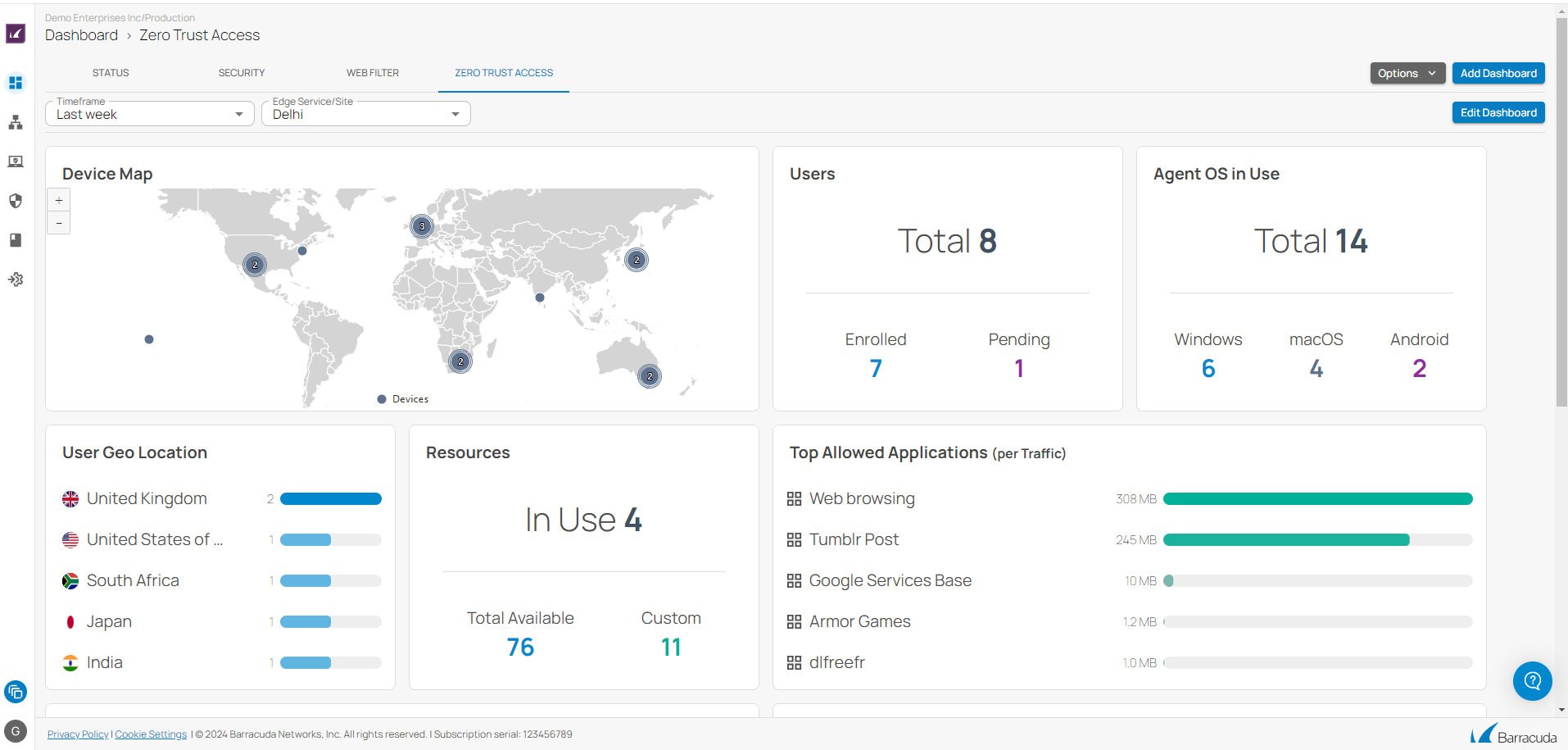Click the page vertical scrollbar

tap(1561, 211)
